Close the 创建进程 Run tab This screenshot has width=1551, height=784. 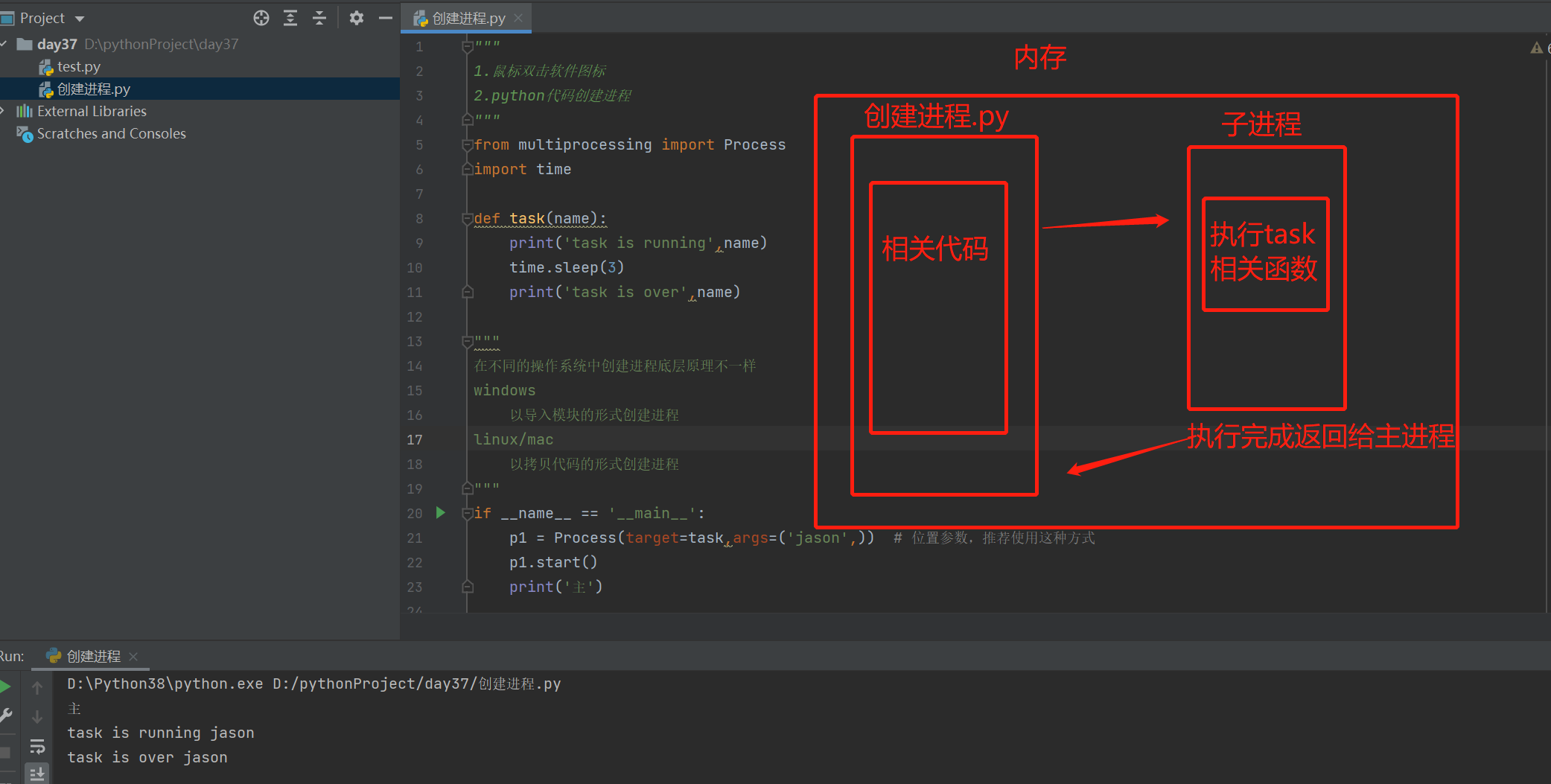[x=133, y=656]
